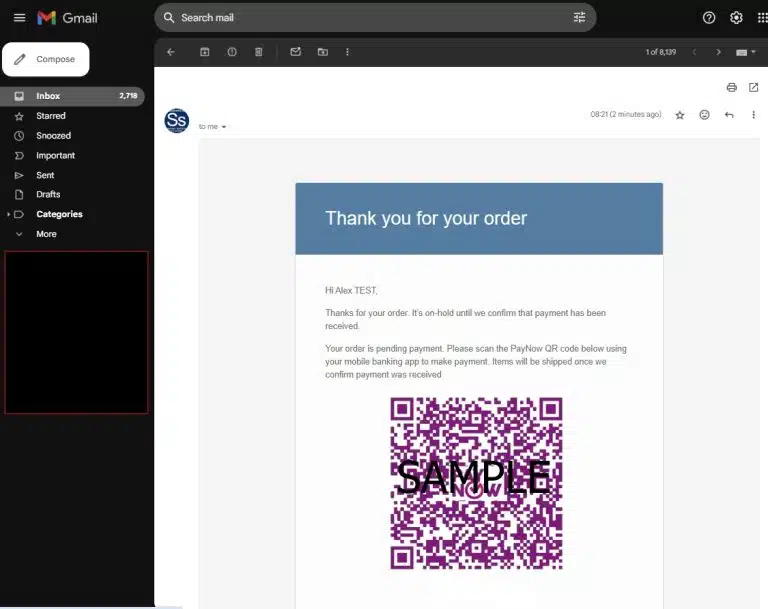Click the Gmail logo

coord(67,18)
